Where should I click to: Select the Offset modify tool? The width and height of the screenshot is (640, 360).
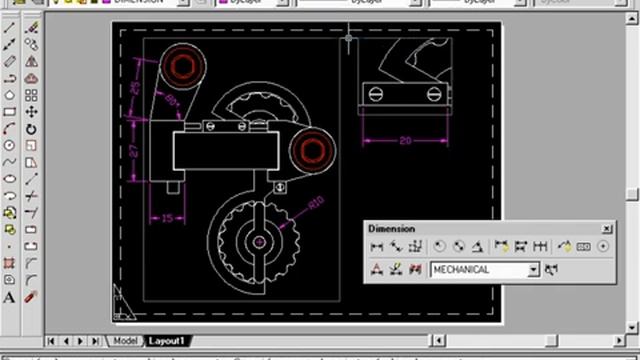pyautogui.click(x=31, y=78)
